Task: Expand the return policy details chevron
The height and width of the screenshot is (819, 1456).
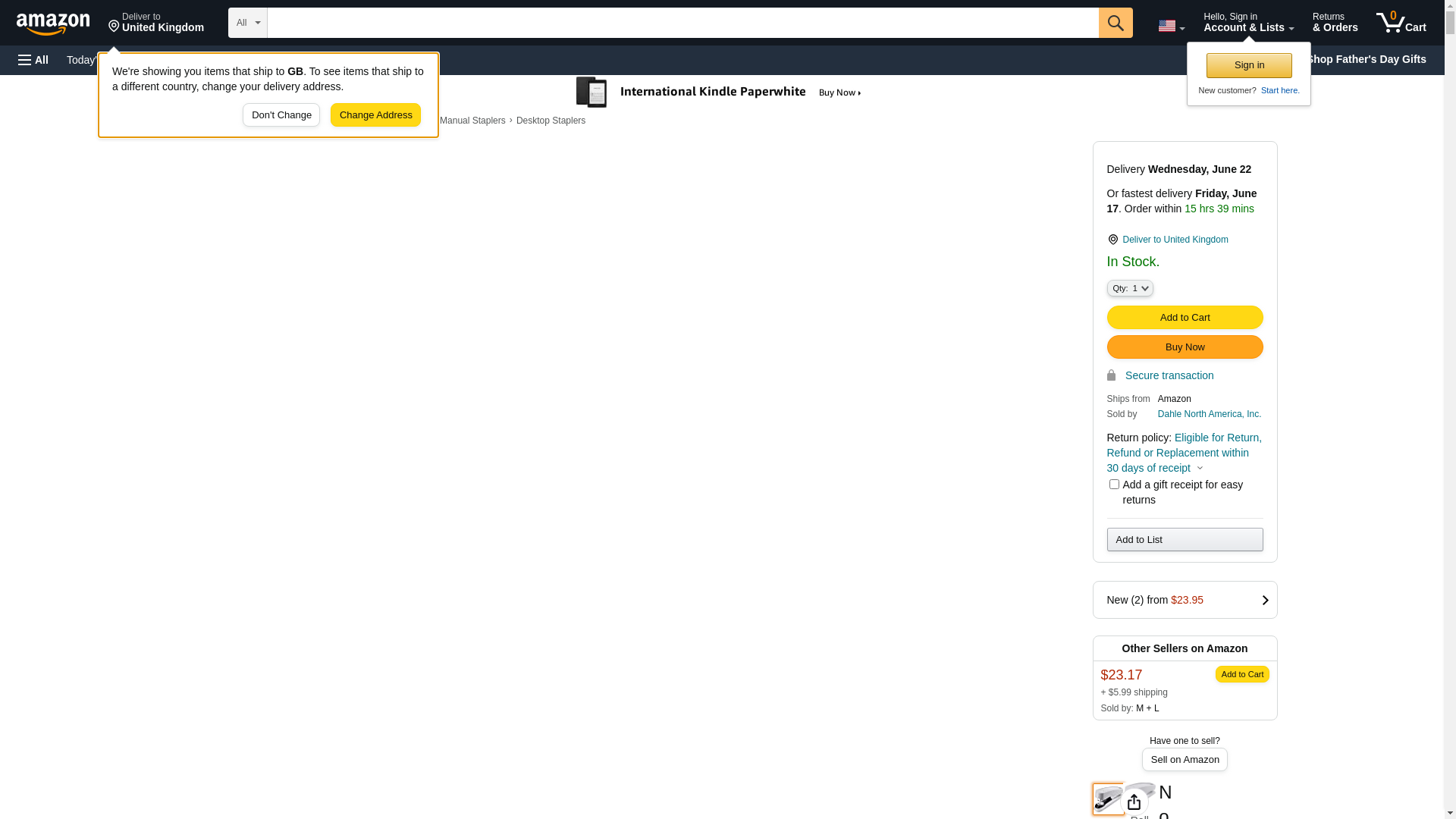Action: pyautogui.click(x=1200, y=469)
